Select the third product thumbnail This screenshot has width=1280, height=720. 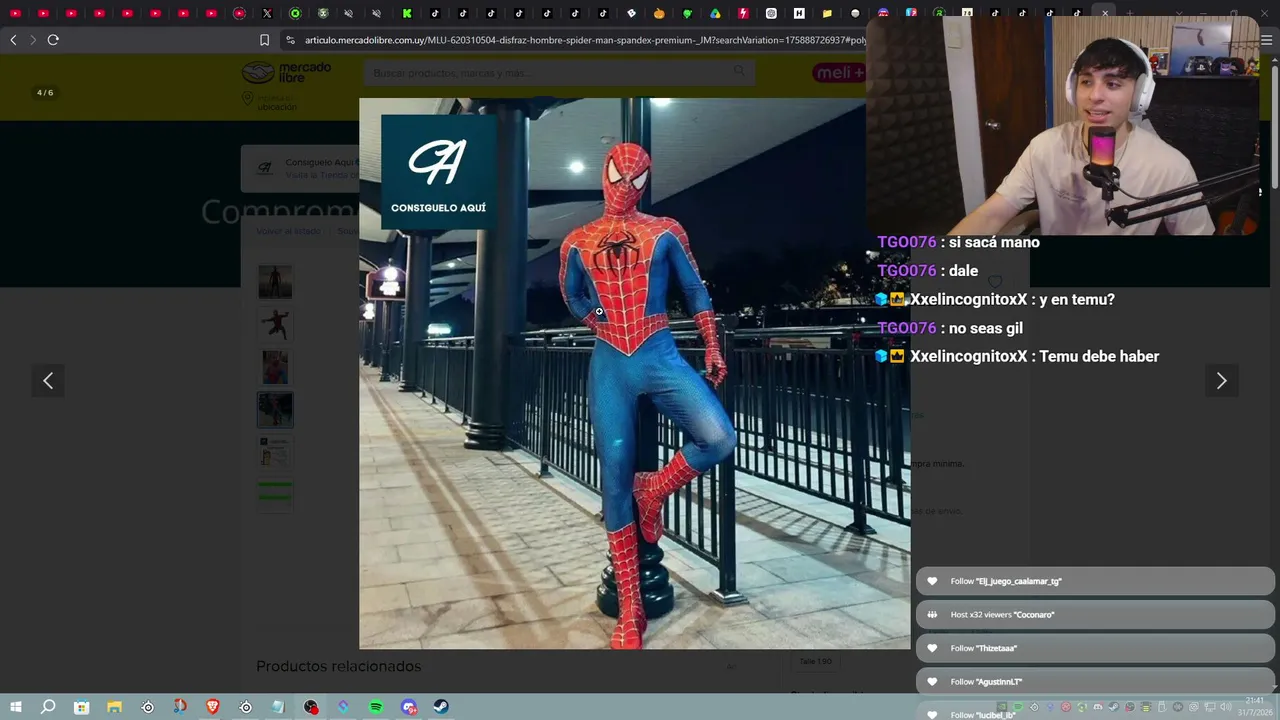(x=275, y=367)
